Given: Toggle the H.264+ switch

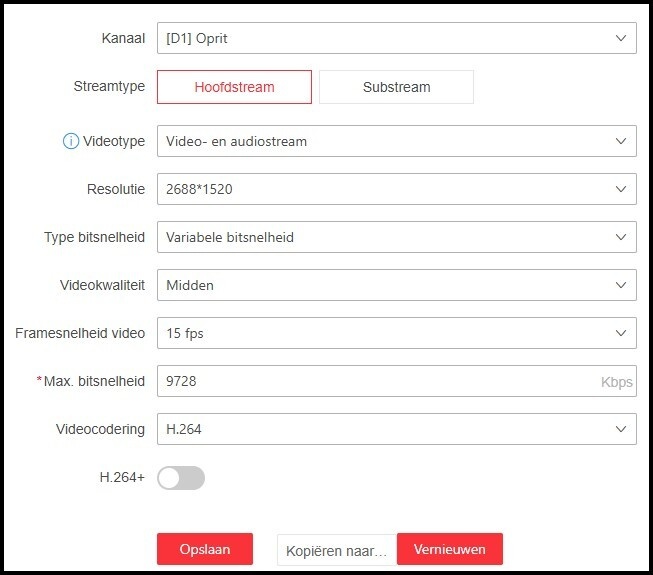Looking at the screenshot, I should pos(181,478).
